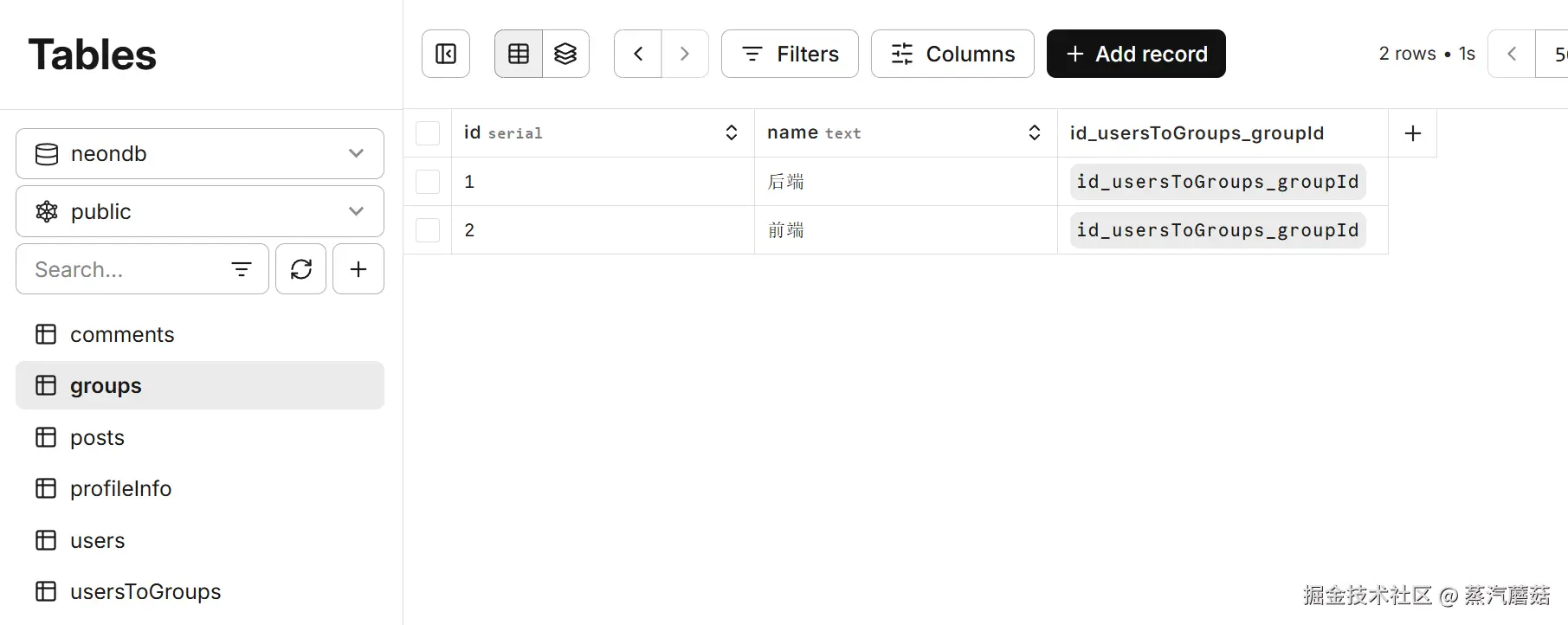Image resolution: width=1568 pixels, height=625 pixels.
Task: Open the neondb database dropdown
Action: coord(200,154)
